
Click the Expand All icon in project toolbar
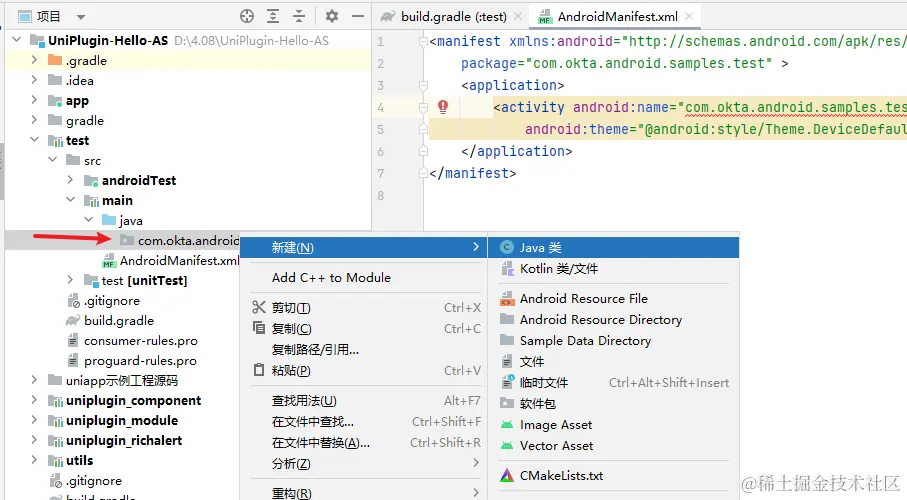point(273,16)
